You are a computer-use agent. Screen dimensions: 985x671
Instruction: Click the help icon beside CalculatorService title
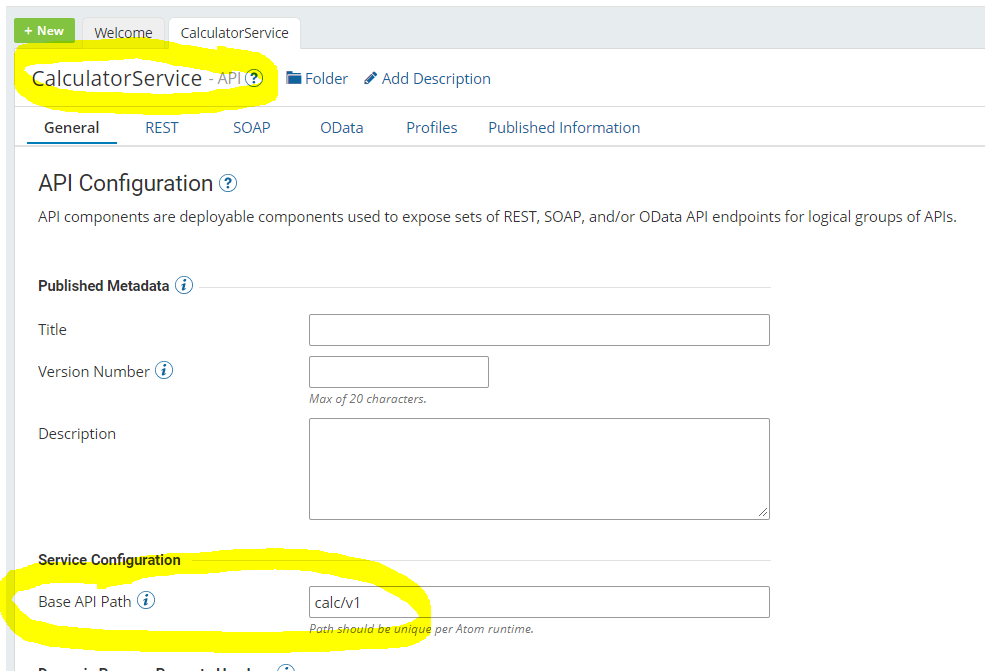click(256, 77)
